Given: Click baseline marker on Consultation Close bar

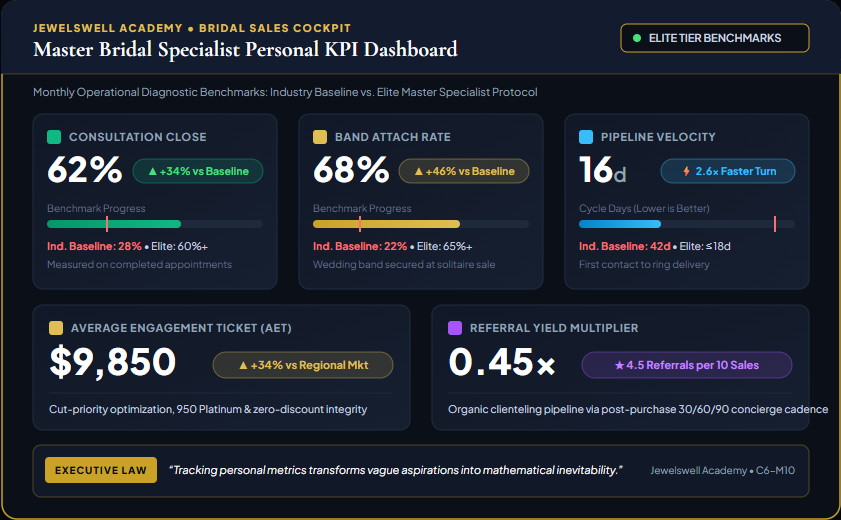Looking at the screenshot, I should tap(107, 224).
